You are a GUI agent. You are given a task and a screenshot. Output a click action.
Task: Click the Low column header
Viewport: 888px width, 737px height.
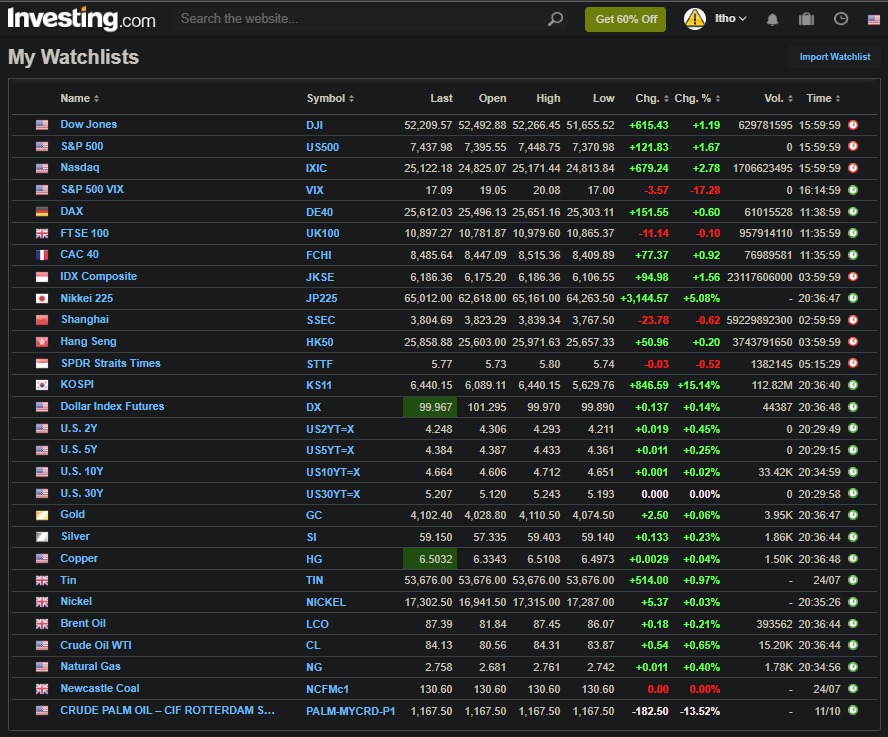coord(604,98)
